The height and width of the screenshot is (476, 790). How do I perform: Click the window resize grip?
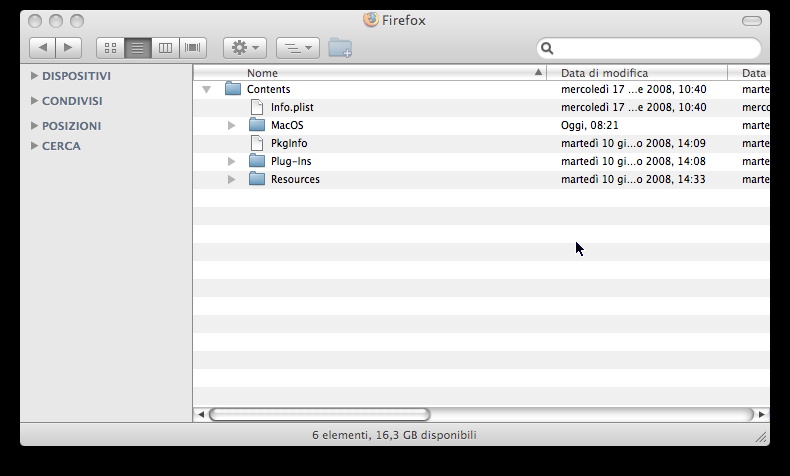pyautogui.click(x=761, y=437)
